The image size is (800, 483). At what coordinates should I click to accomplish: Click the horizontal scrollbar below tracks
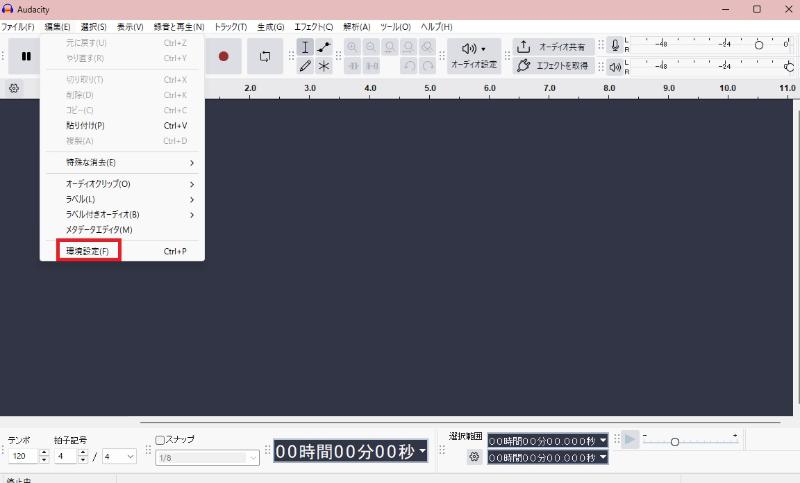(x=460, y=422)
